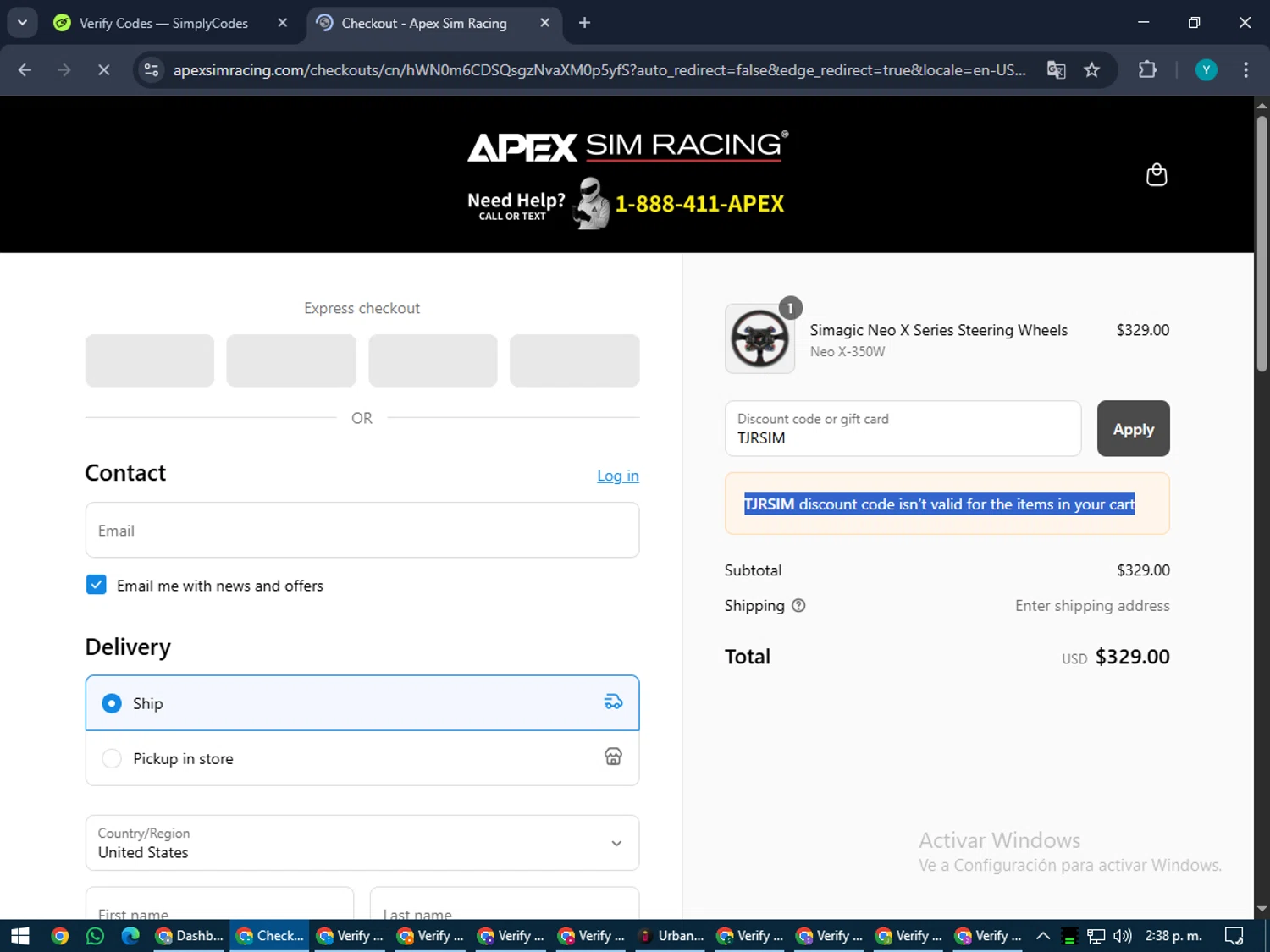1270x952 pixels.
Task: Open the shopping bag cart icon
Action: 1156,175
